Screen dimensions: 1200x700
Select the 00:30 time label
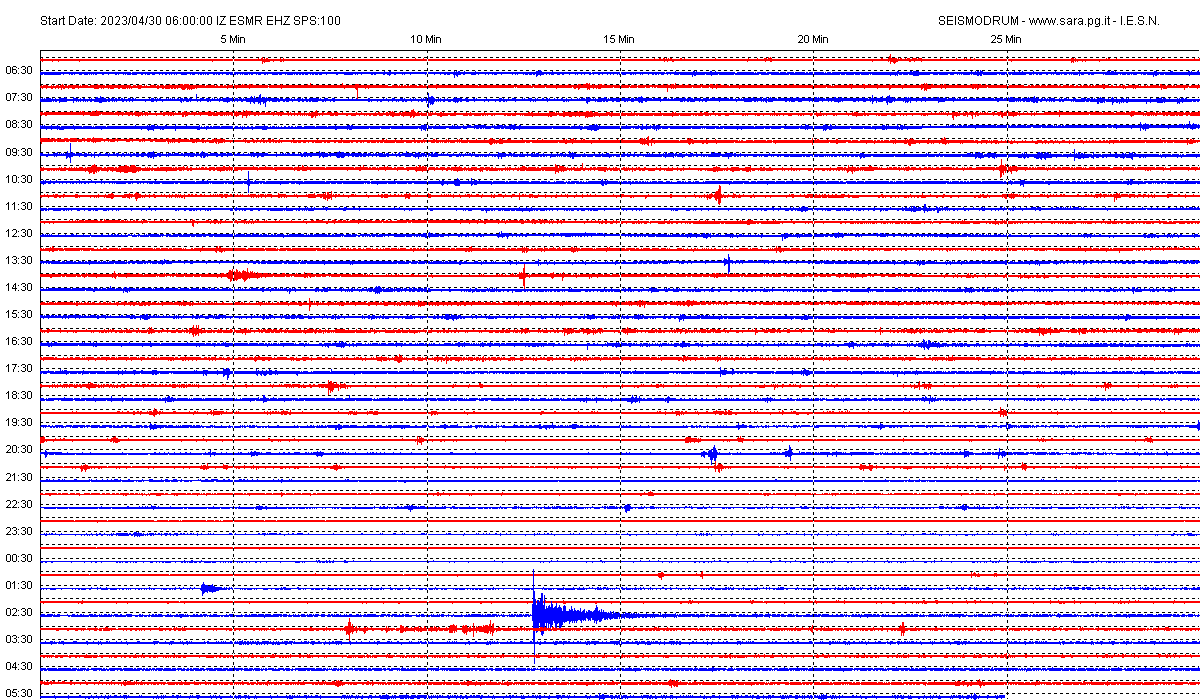coord(19,559)
